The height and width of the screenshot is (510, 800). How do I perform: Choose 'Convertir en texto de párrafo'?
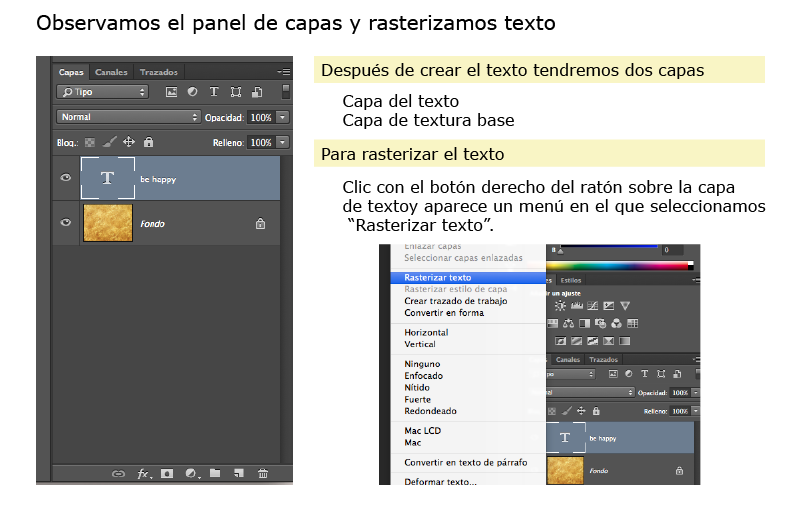tap(468, 463)
